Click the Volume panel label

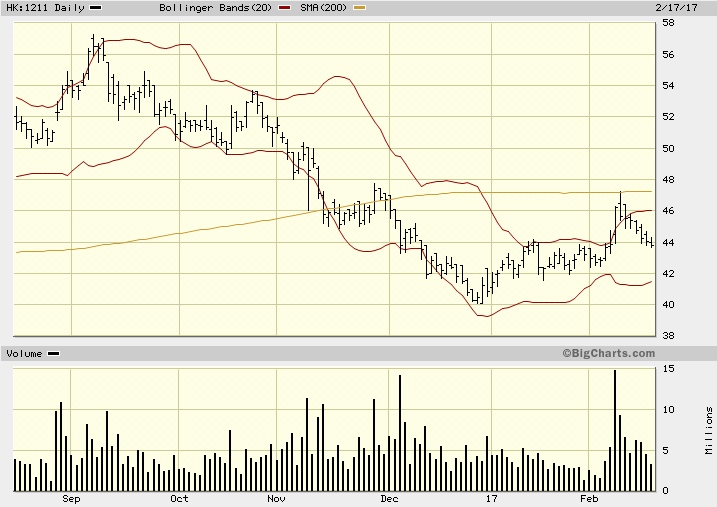point(24,353)
